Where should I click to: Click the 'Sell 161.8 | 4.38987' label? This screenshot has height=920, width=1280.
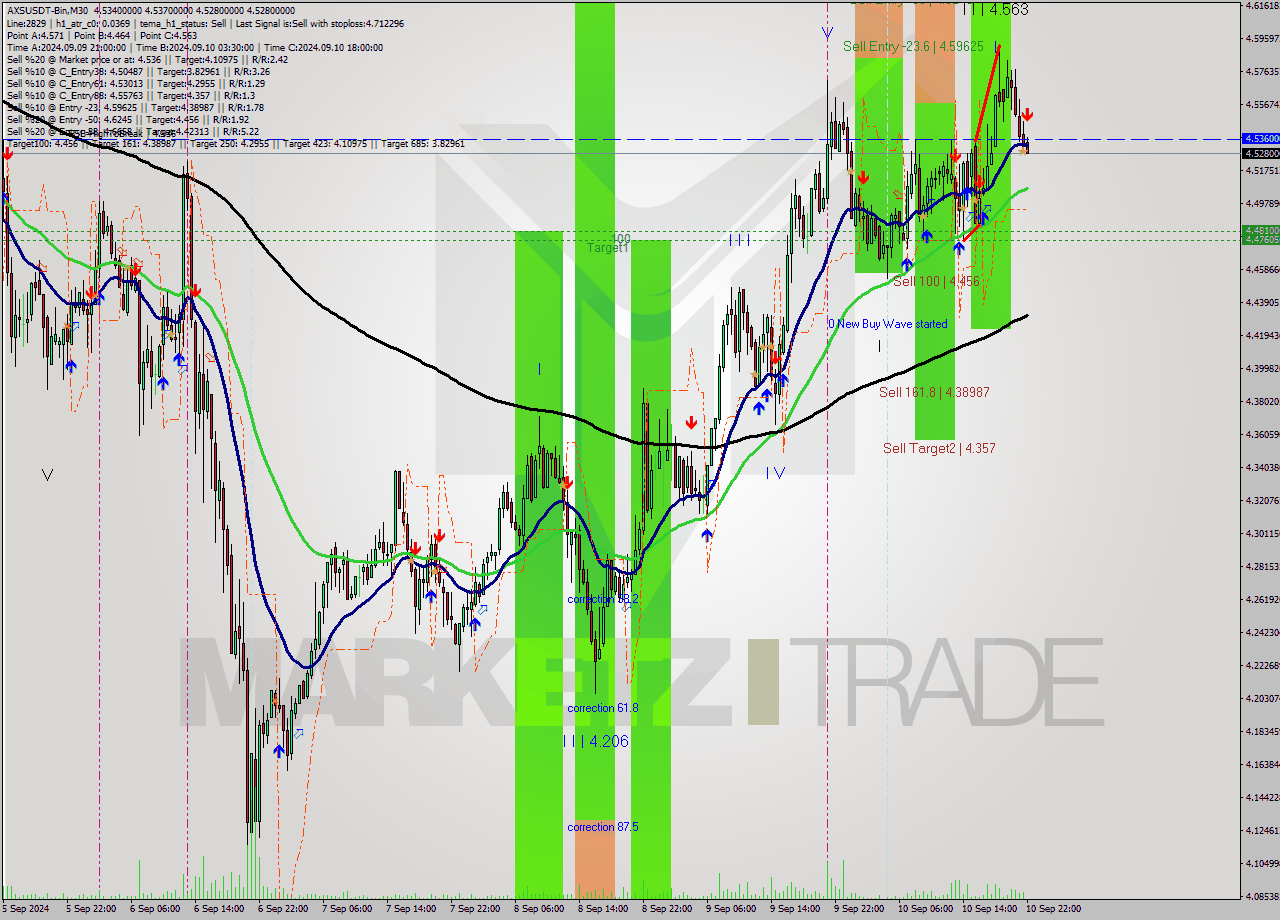pos(934,392)
